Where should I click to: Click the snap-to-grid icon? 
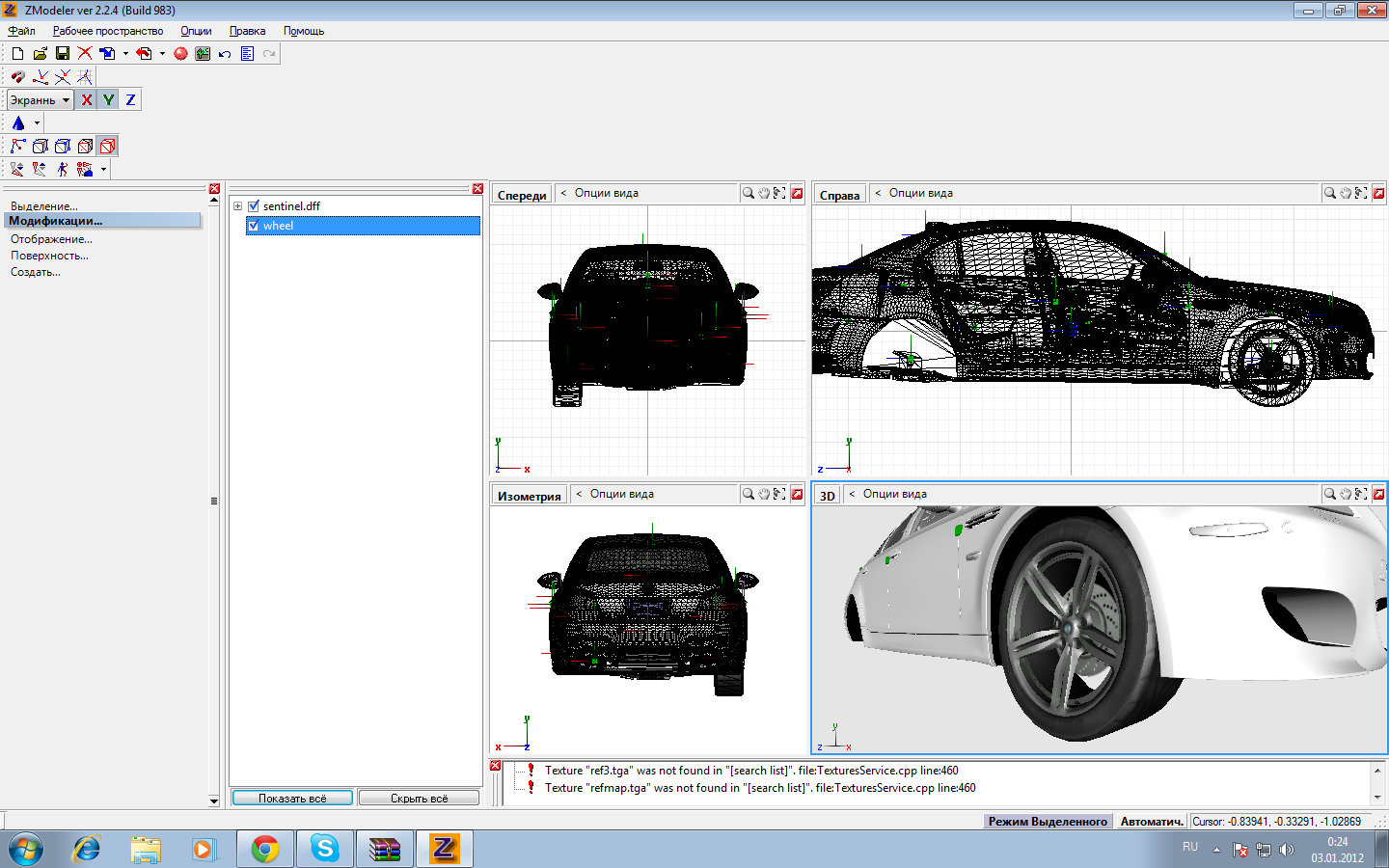tap(85, 77)
